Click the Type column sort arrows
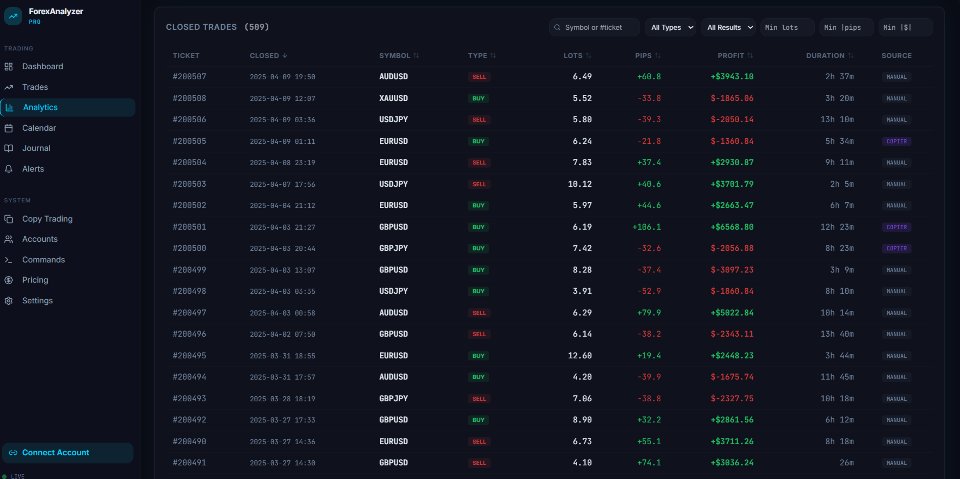Screen dimensions: 960x479 coord(493,56)
